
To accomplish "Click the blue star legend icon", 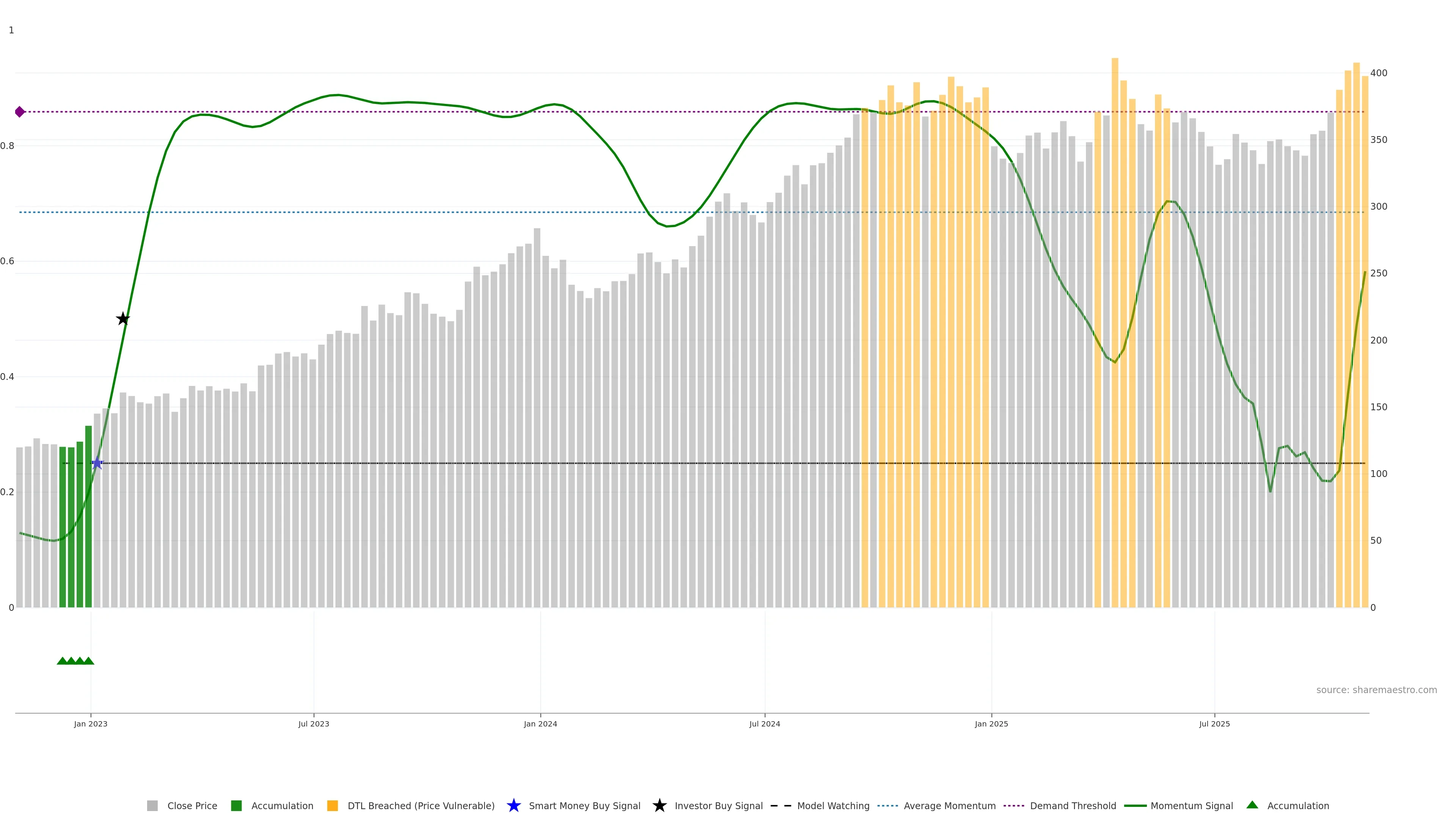I will [x=513, y=805].
